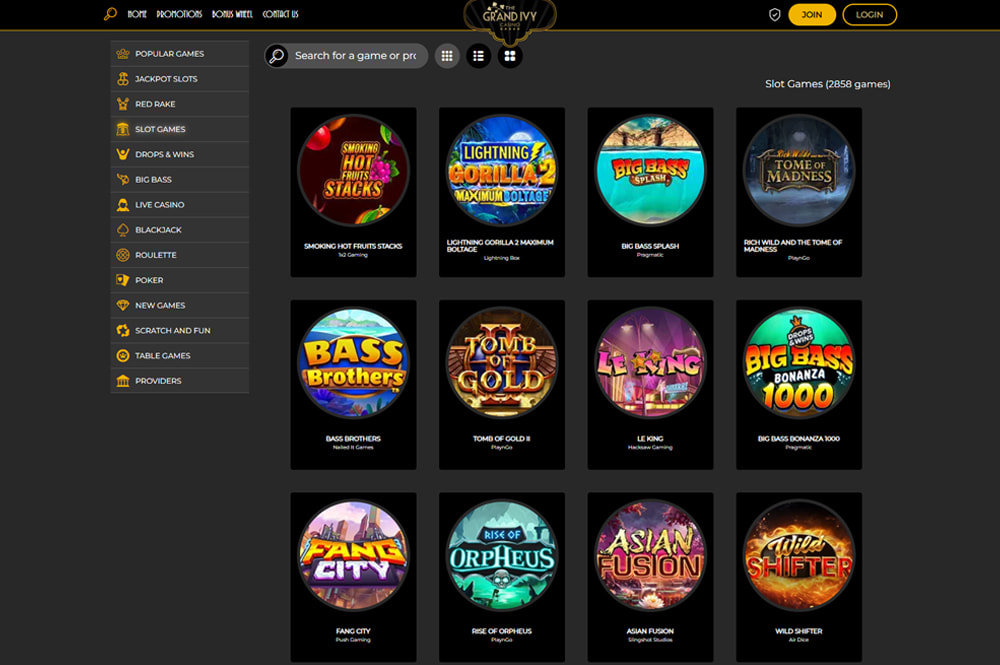Open the Bonus Wheel menu item

(x=232, y=14)
